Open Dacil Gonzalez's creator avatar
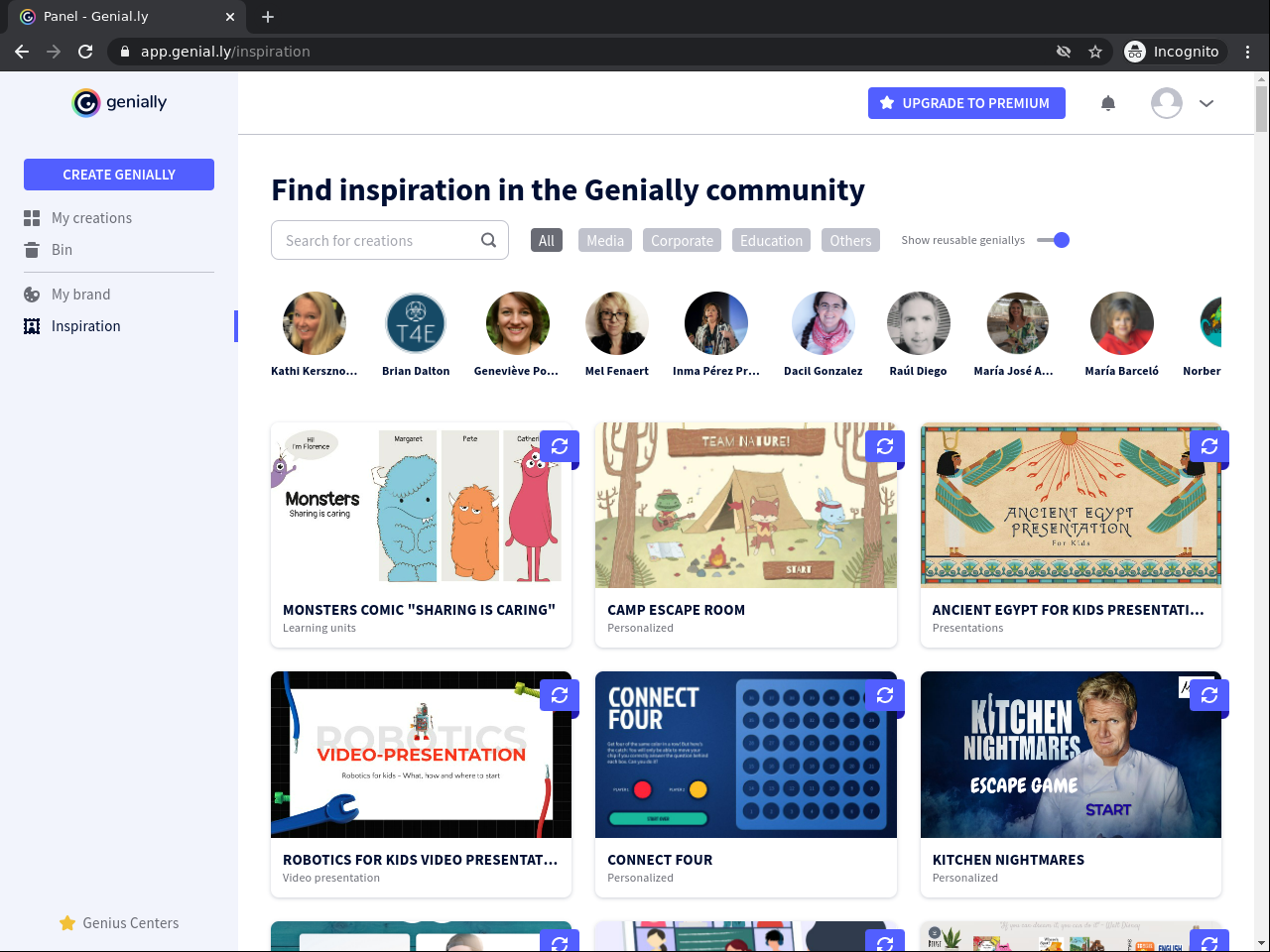The height and width of the screenshot is (952, 1270). click(824, 323)
